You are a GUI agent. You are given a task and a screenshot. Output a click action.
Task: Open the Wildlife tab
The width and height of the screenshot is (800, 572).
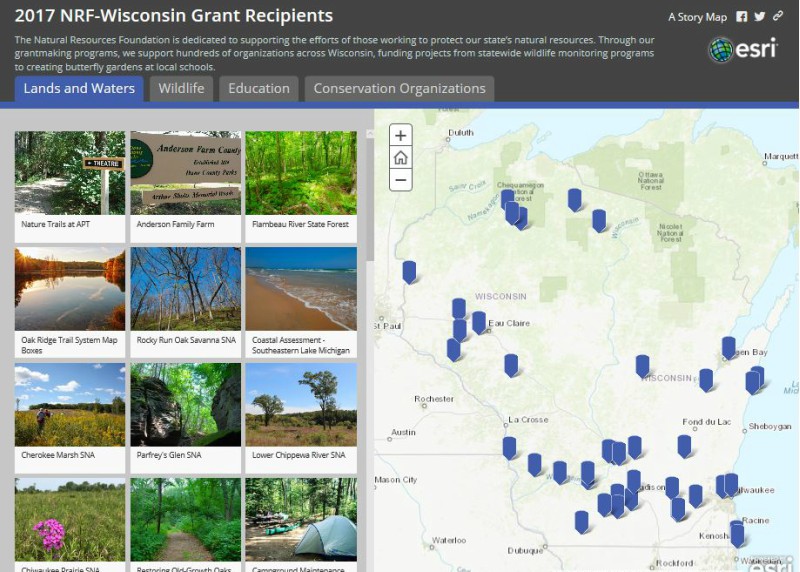click(181, 89)
